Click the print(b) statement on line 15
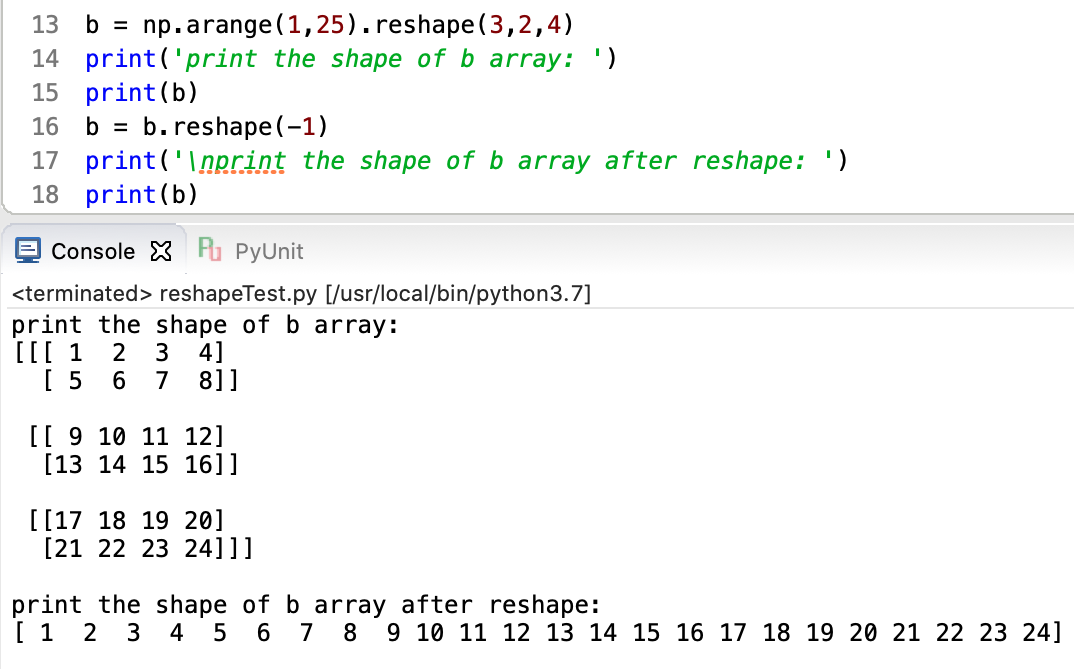Image resolution: width=1074 pixels, height=669 pixels. click(141, 92)
